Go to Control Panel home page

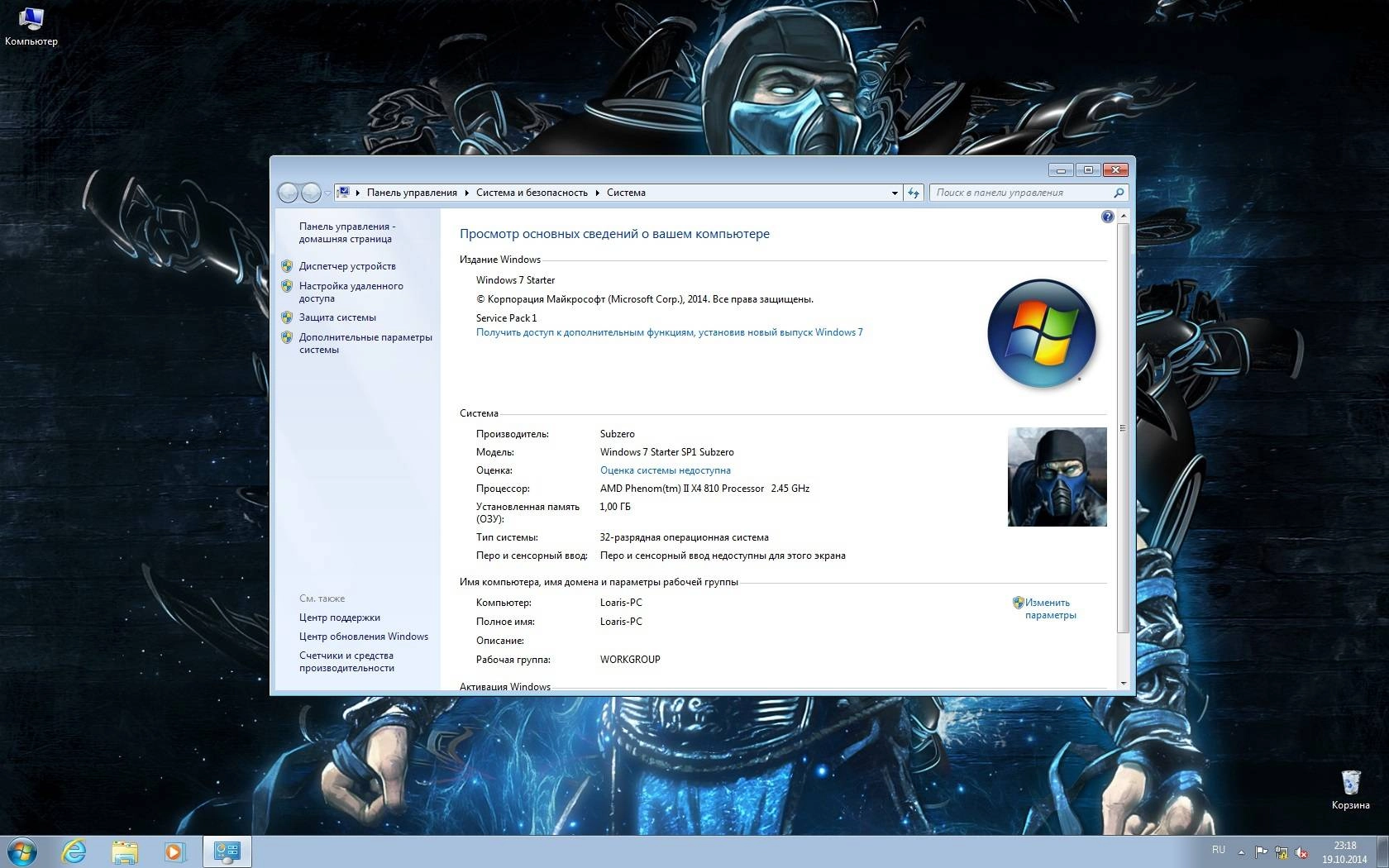pyautogui.click(x=347, y=232)
